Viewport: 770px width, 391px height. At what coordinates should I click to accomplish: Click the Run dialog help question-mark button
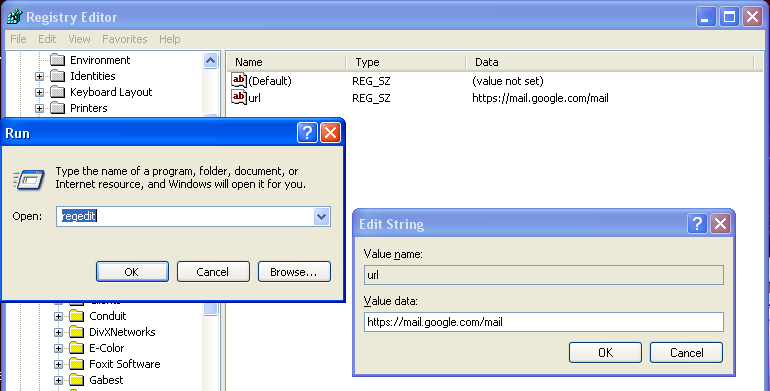coord(307,133)
